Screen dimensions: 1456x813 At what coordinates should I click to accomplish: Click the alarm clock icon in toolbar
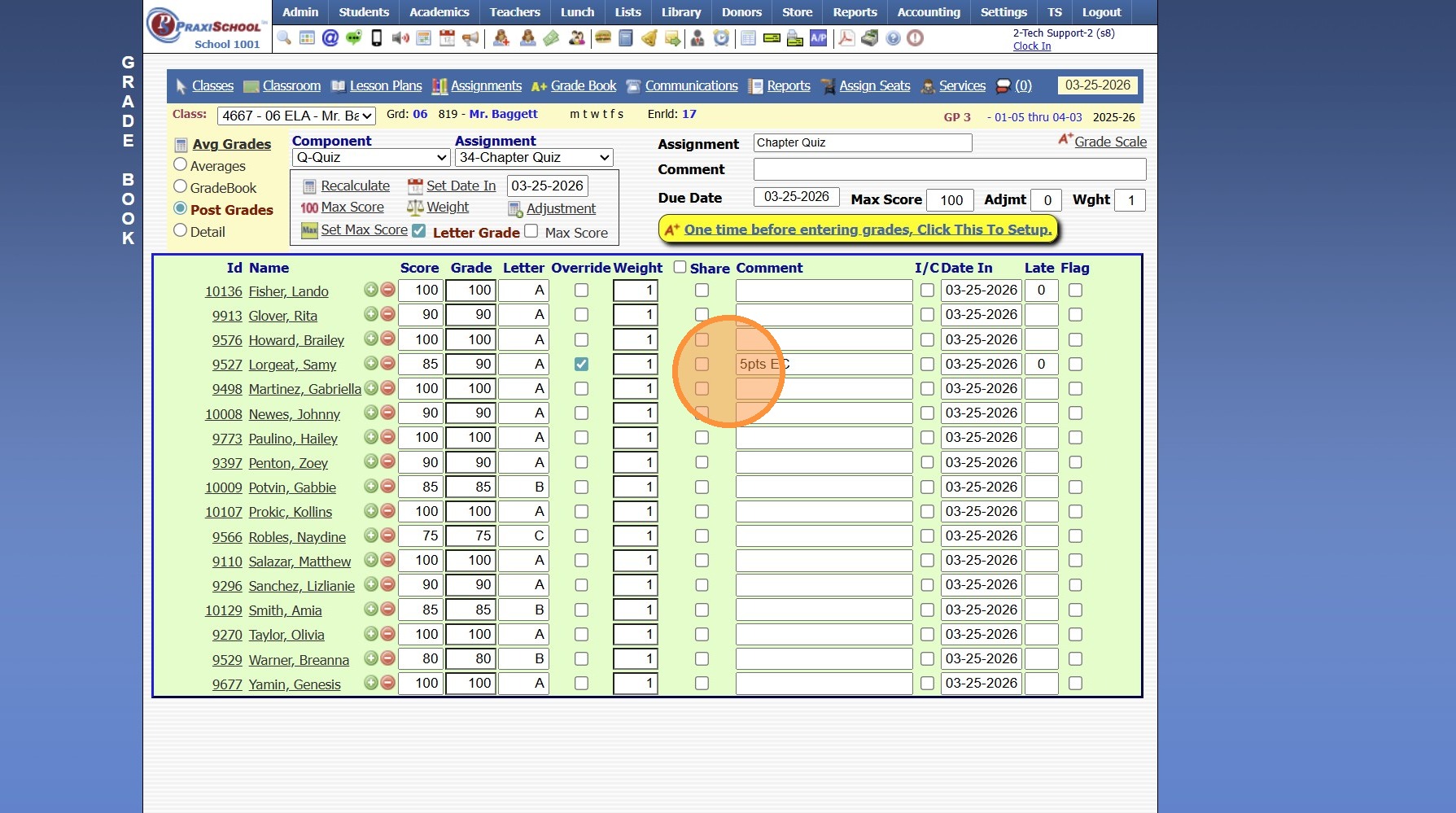pos(721,38)
